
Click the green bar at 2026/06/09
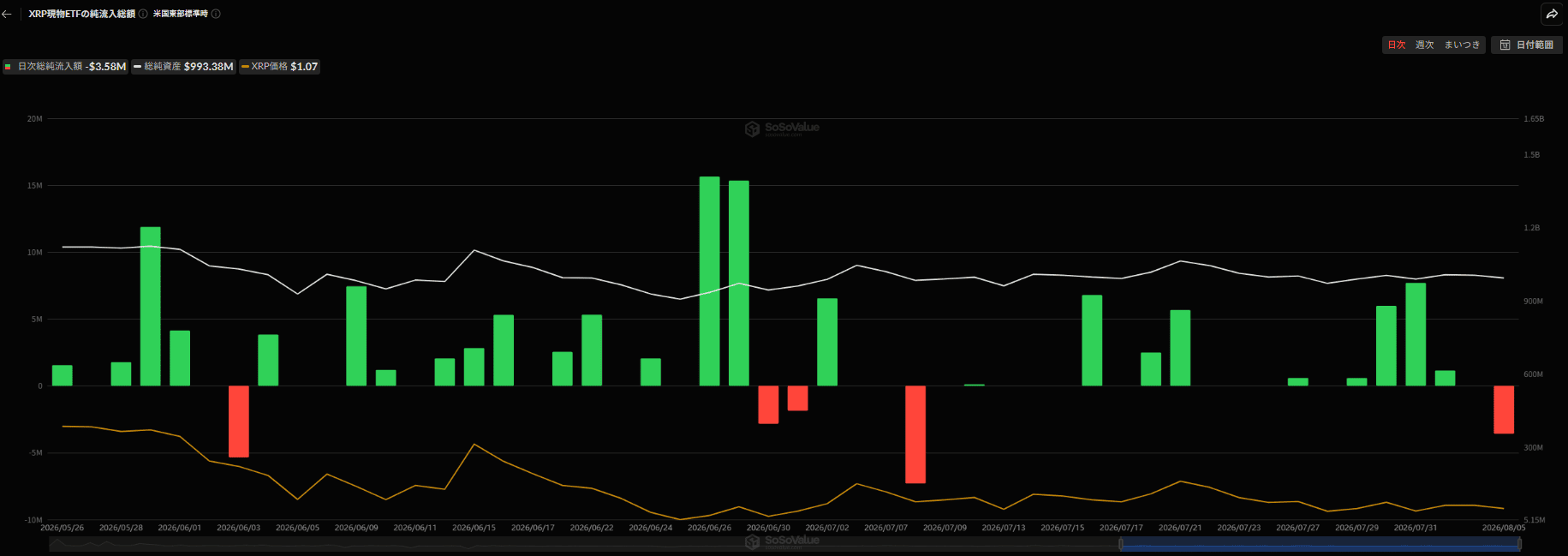(356, 336)
